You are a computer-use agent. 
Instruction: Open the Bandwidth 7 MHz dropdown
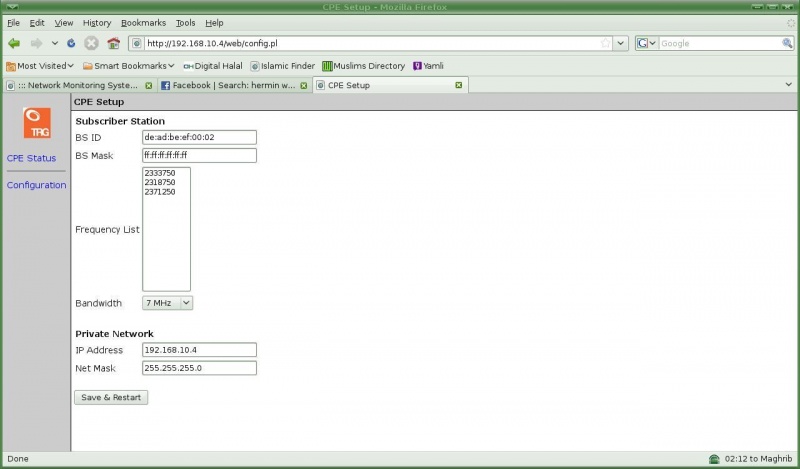coord(167,303)
